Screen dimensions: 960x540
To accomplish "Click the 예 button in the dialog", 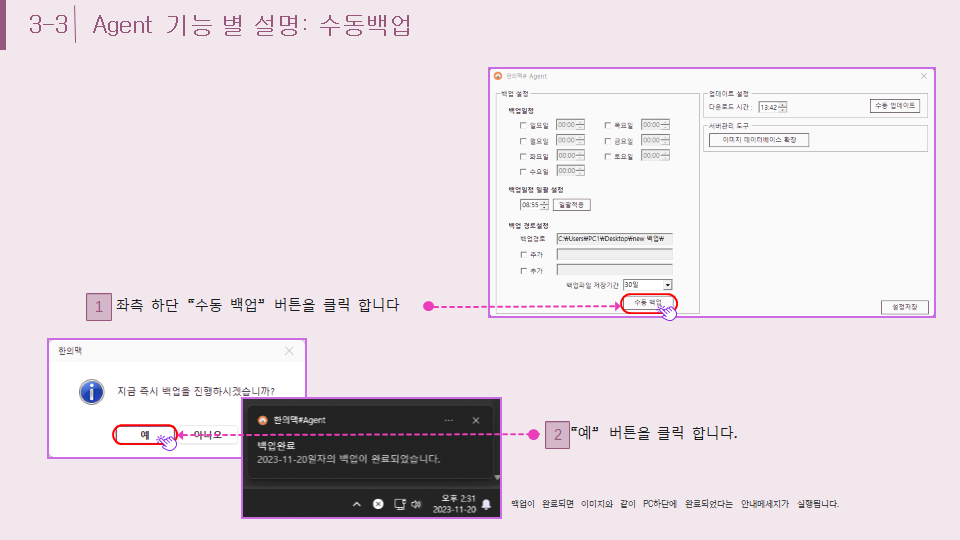I will (144, 435).
